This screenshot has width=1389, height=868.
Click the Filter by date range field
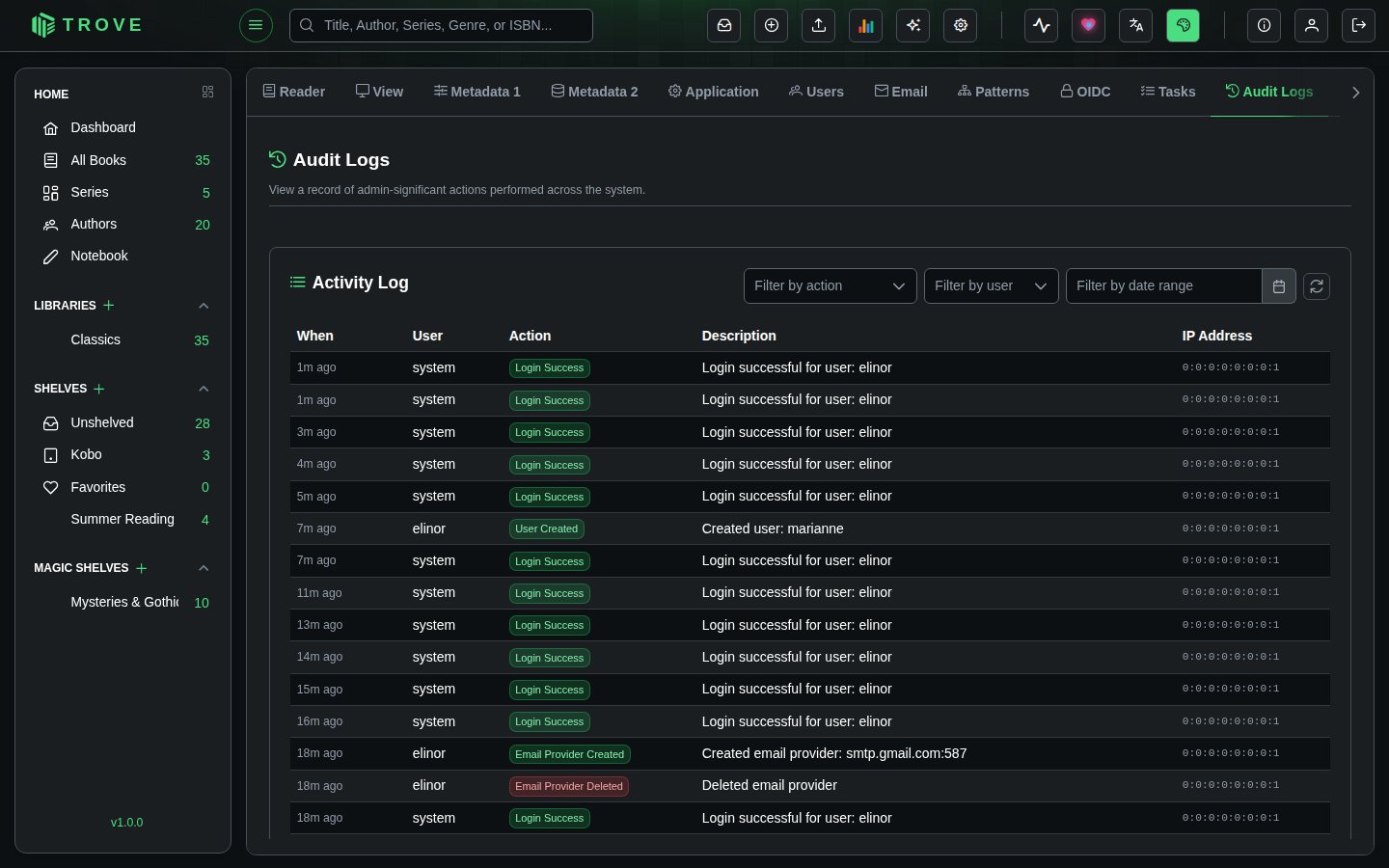click(1164, 285)
